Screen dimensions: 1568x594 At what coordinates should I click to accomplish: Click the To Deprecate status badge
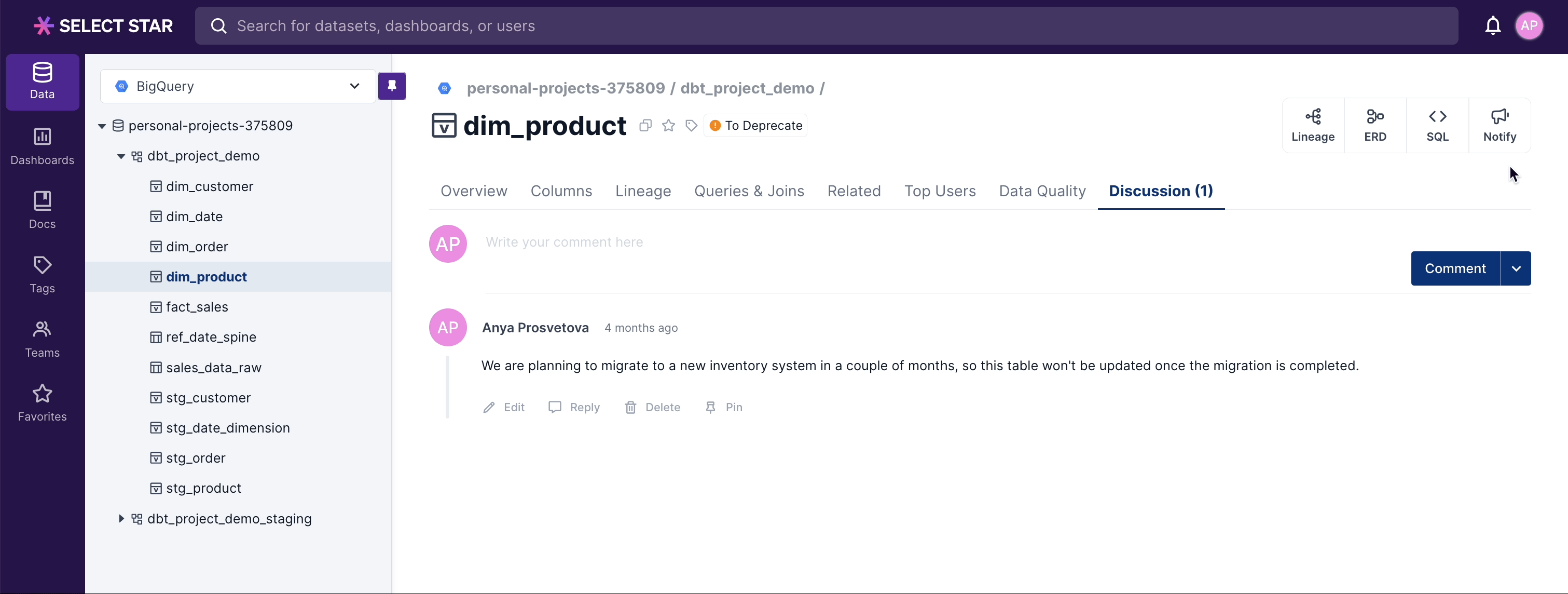(755, 126)
